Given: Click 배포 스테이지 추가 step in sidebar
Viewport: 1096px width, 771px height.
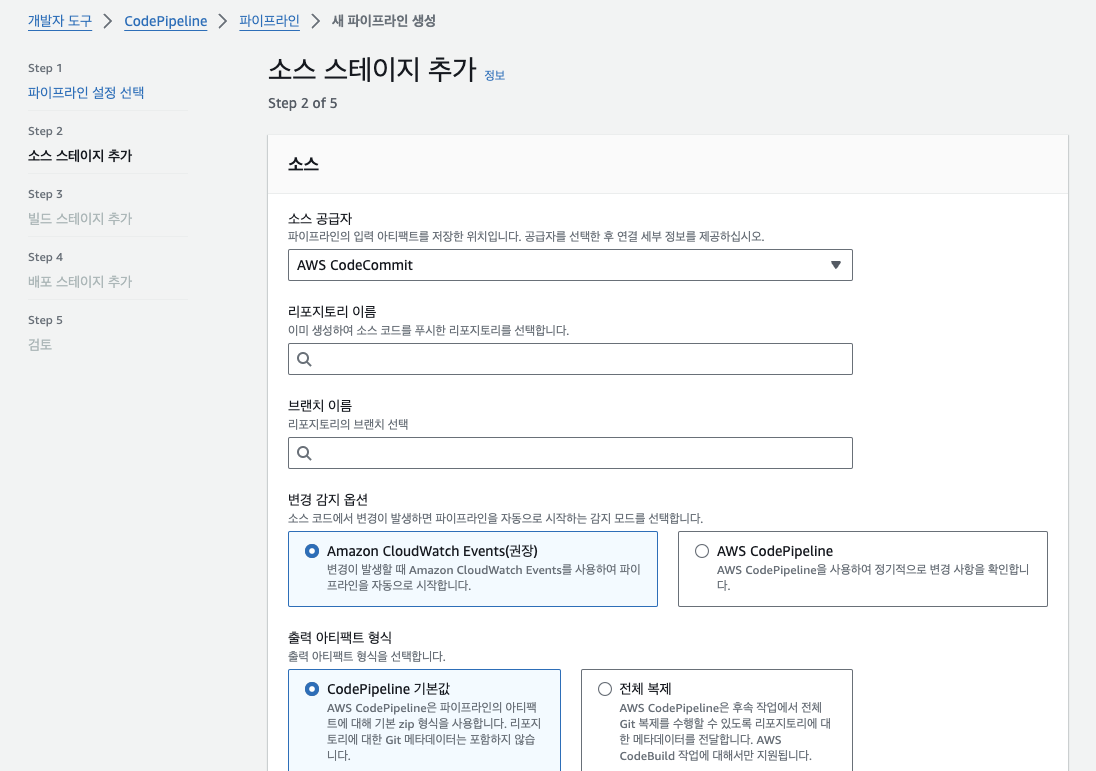Looking at the screenshot, I should pyautogui.click(x=80, y=281).
